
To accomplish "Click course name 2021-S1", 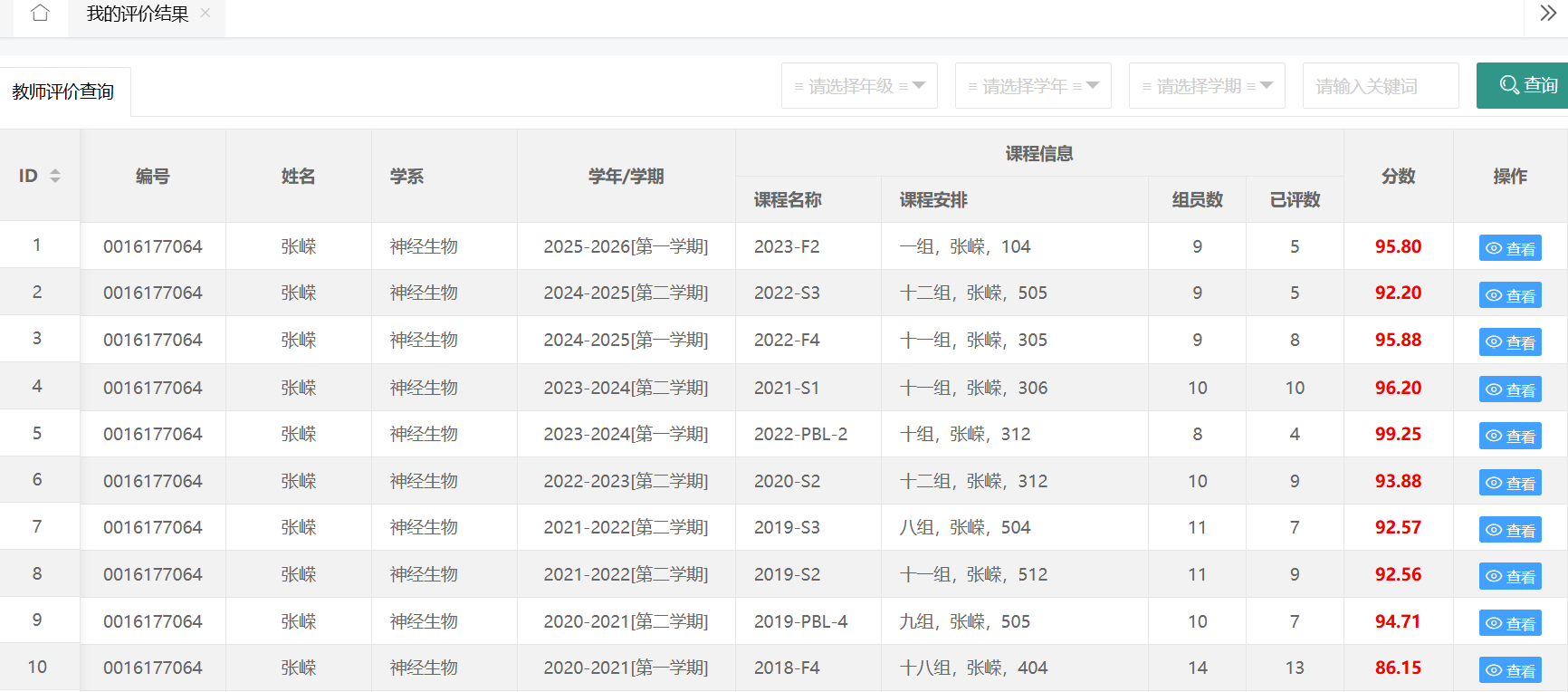I will (x=787, y=388).
